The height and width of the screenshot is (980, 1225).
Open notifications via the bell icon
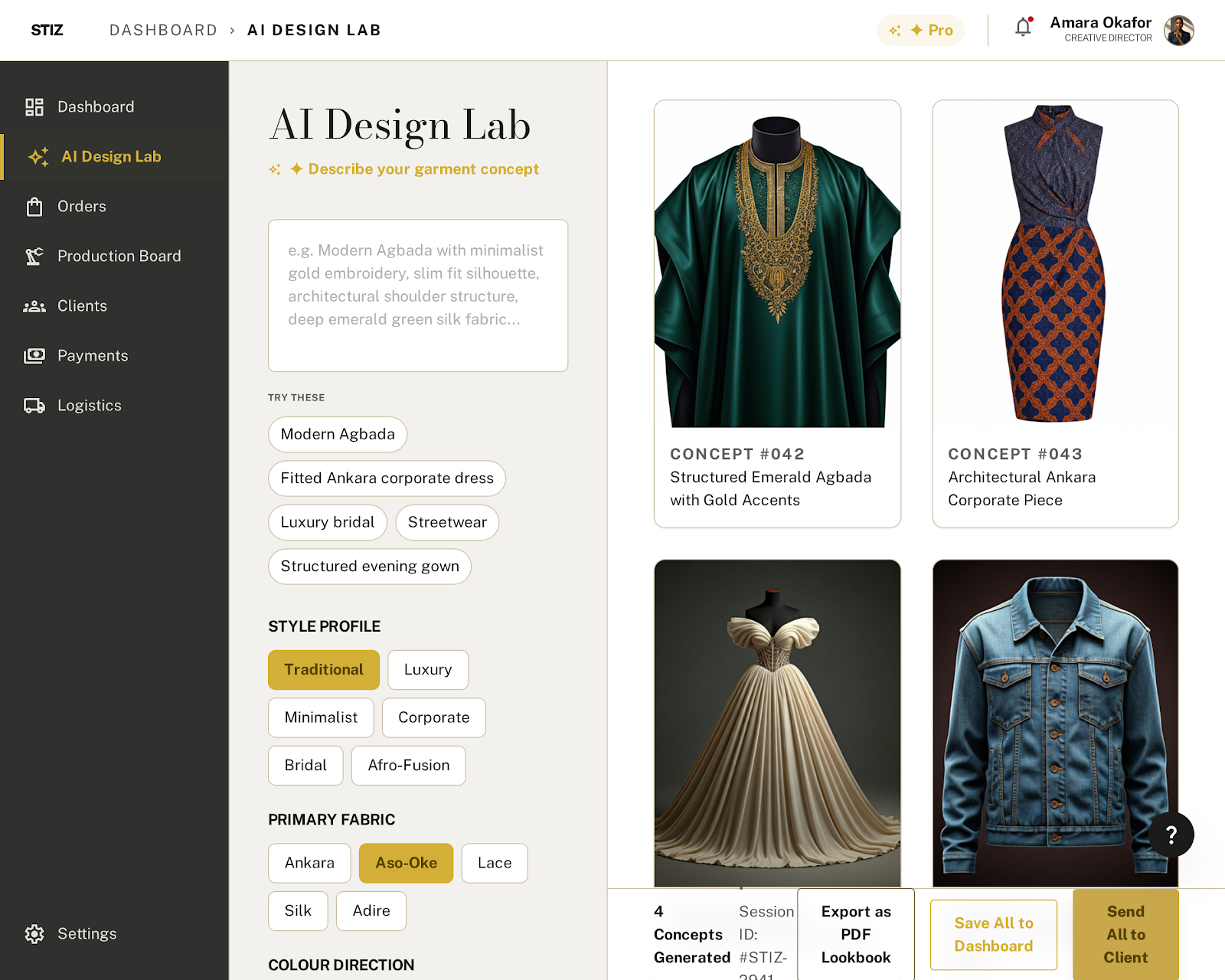click(1024, 27)
